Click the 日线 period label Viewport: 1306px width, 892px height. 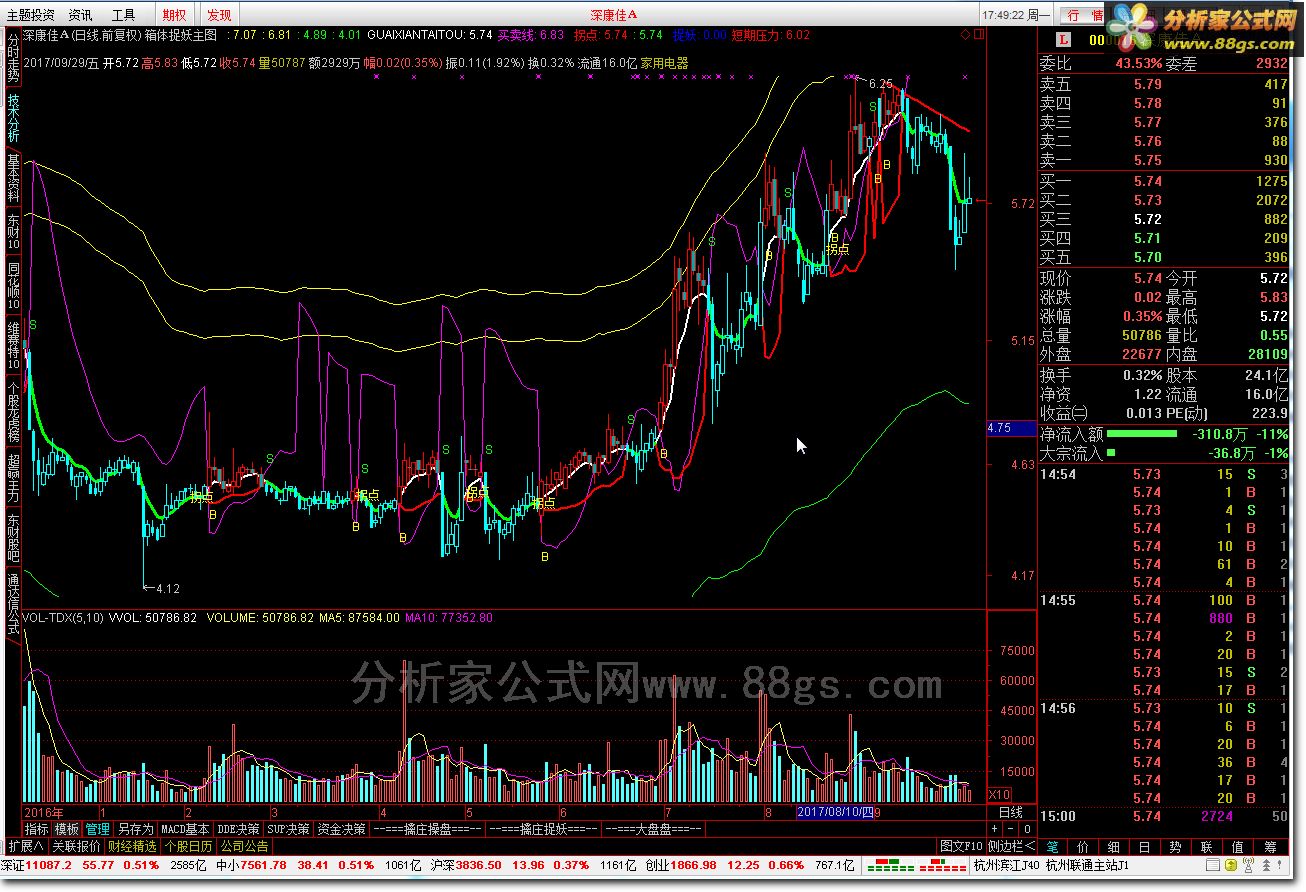[1011, 812]
